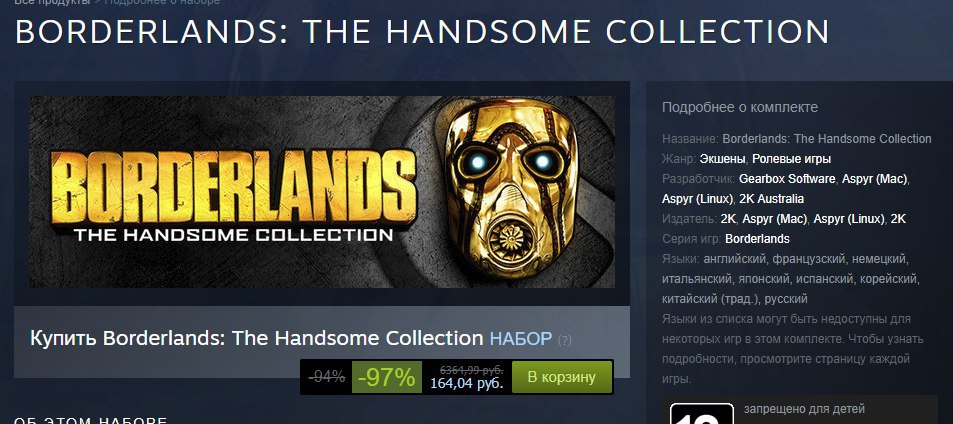Click the НАБОР bundle label

tap(521, 338)
